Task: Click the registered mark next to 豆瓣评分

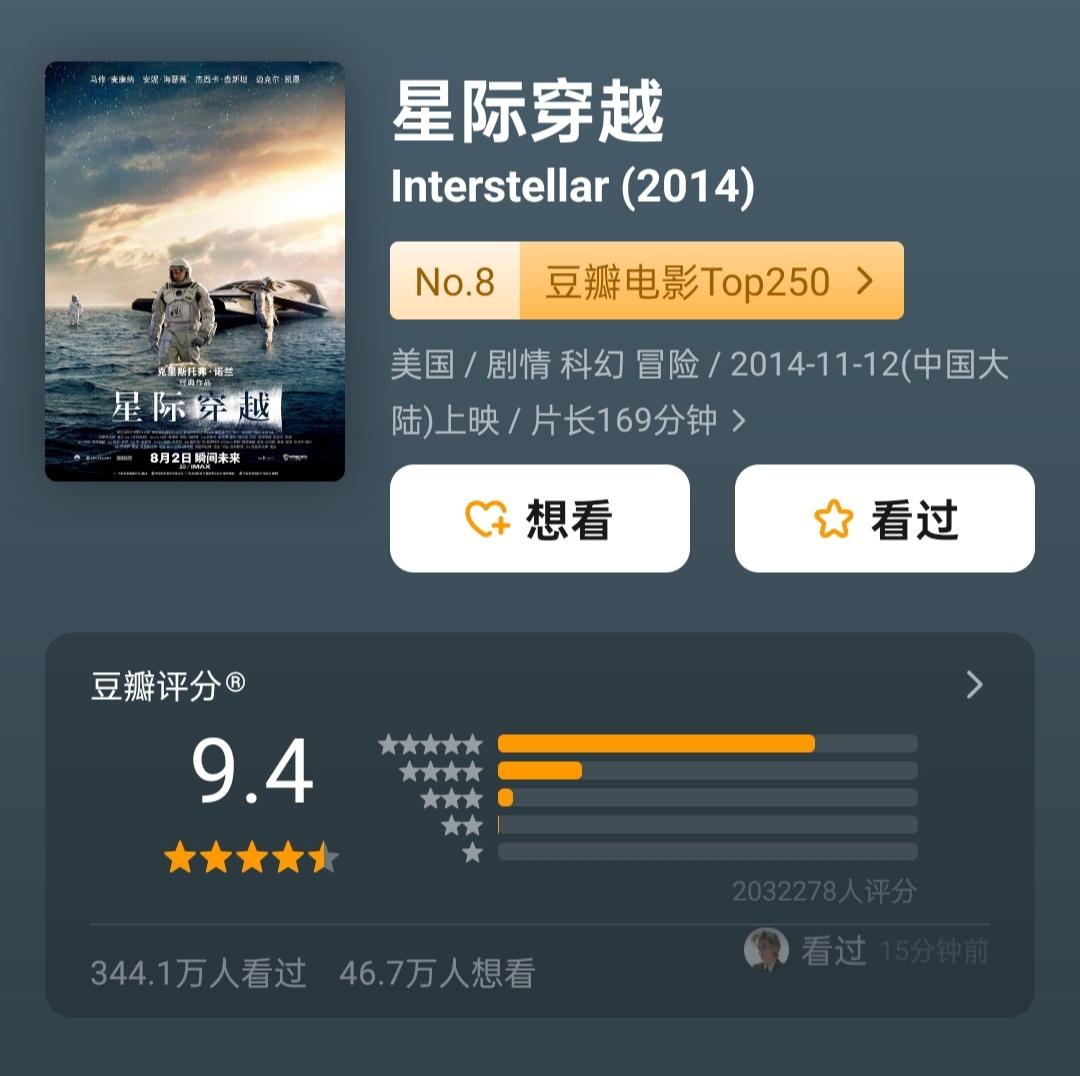Action: click(x=235, y=683)
